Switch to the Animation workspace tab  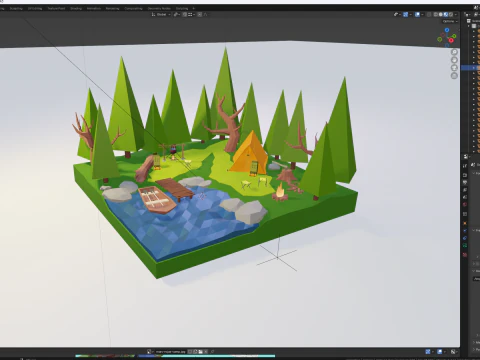coord(94,8)
